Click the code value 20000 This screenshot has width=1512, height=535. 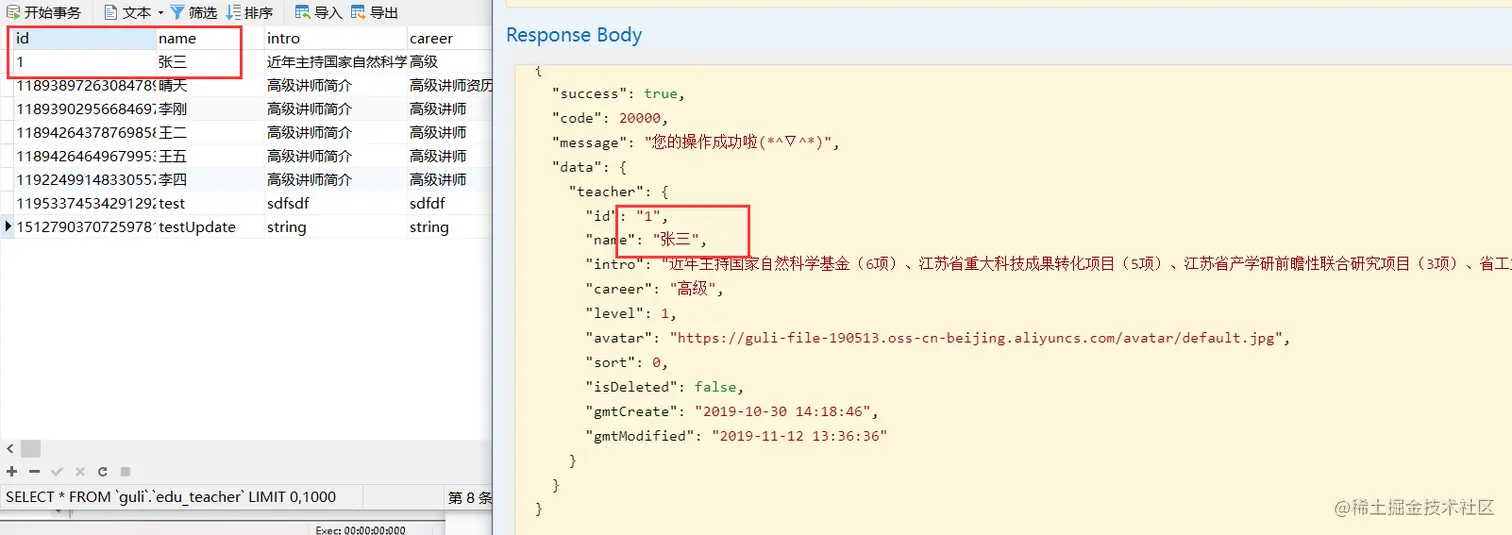tap(642, 118)
